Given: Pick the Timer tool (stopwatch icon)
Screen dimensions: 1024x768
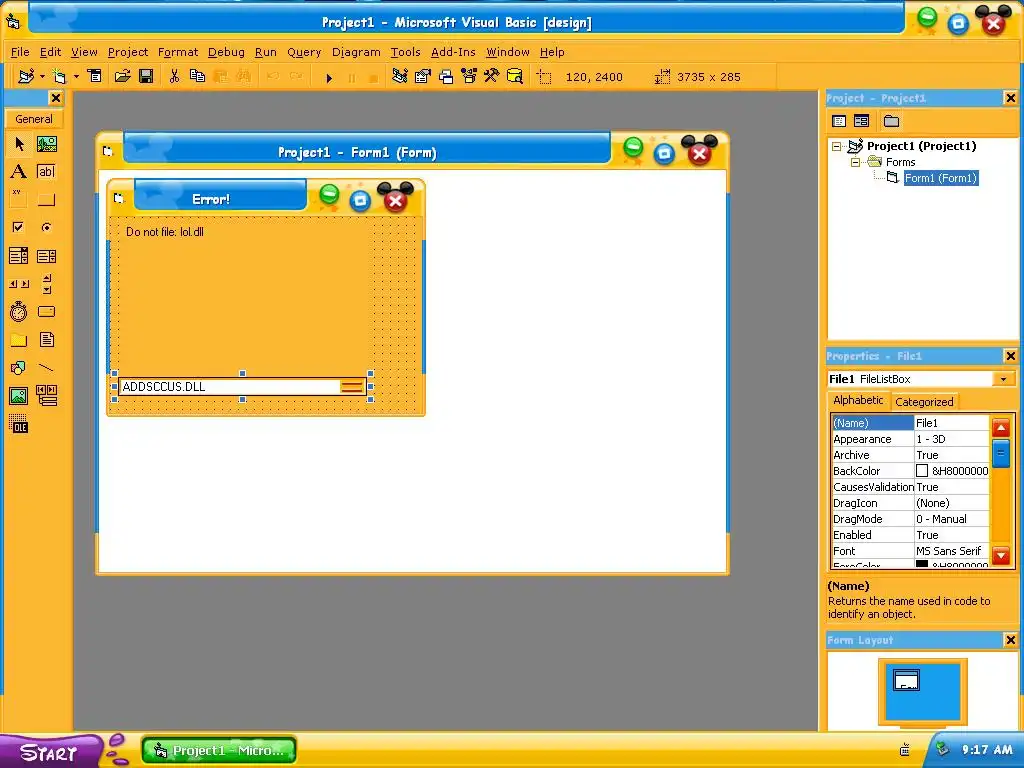Looking at the screenshot, I should [x=19, y=312].
